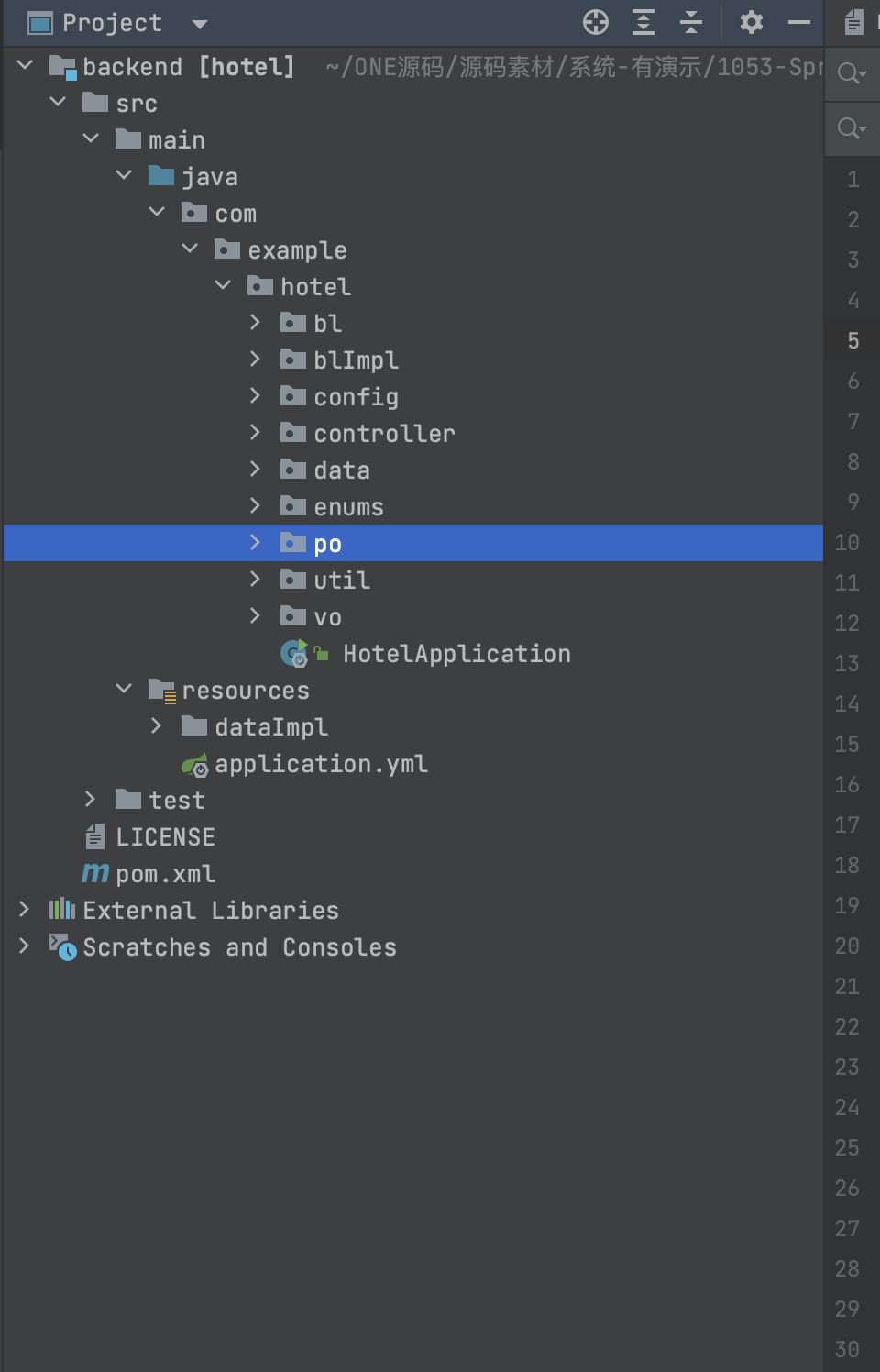Click the Select Opened File crosshair icon

[x=596, y=22]
